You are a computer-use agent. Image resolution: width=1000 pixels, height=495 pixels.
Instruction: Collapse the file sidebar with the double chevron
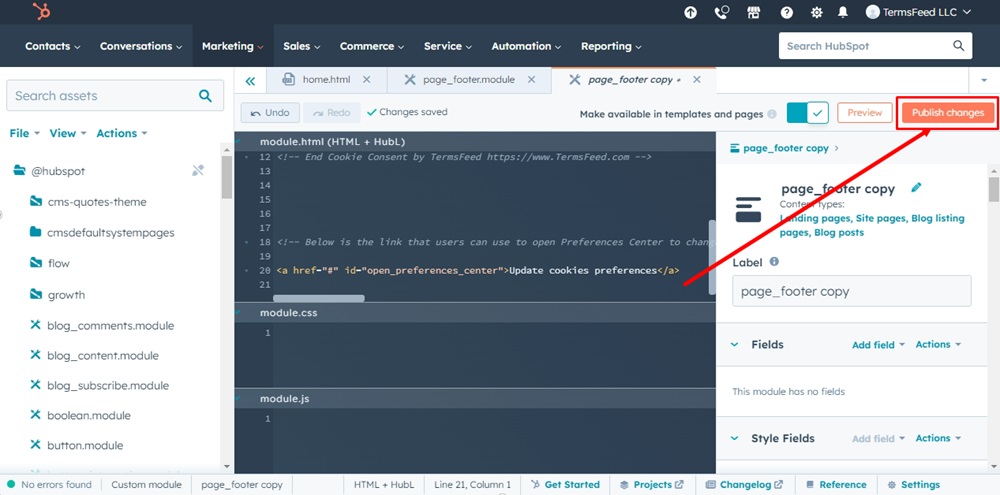[250, 80]
